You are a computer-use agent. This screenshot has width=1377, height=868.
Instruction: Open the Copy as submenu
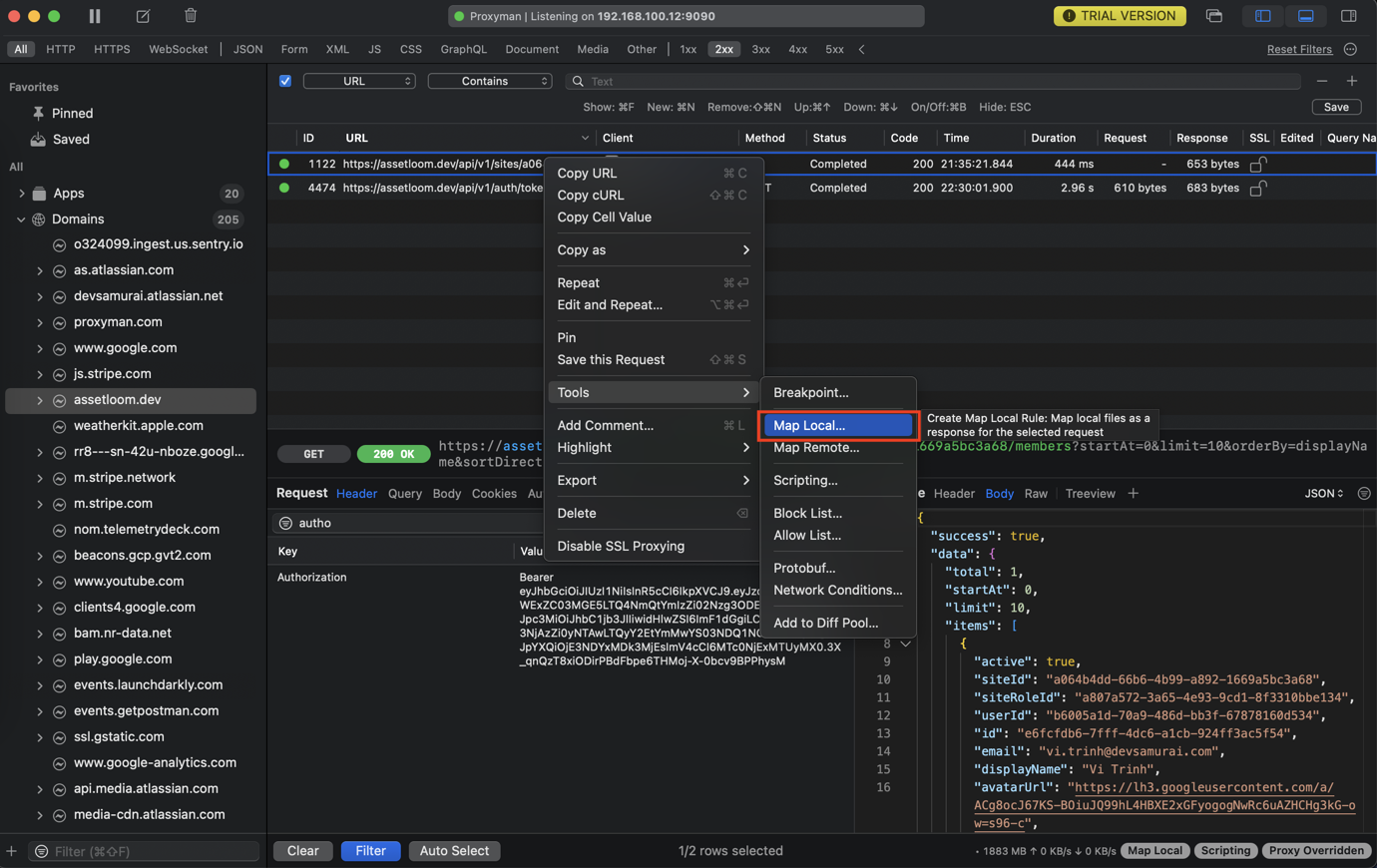(653, 249)
